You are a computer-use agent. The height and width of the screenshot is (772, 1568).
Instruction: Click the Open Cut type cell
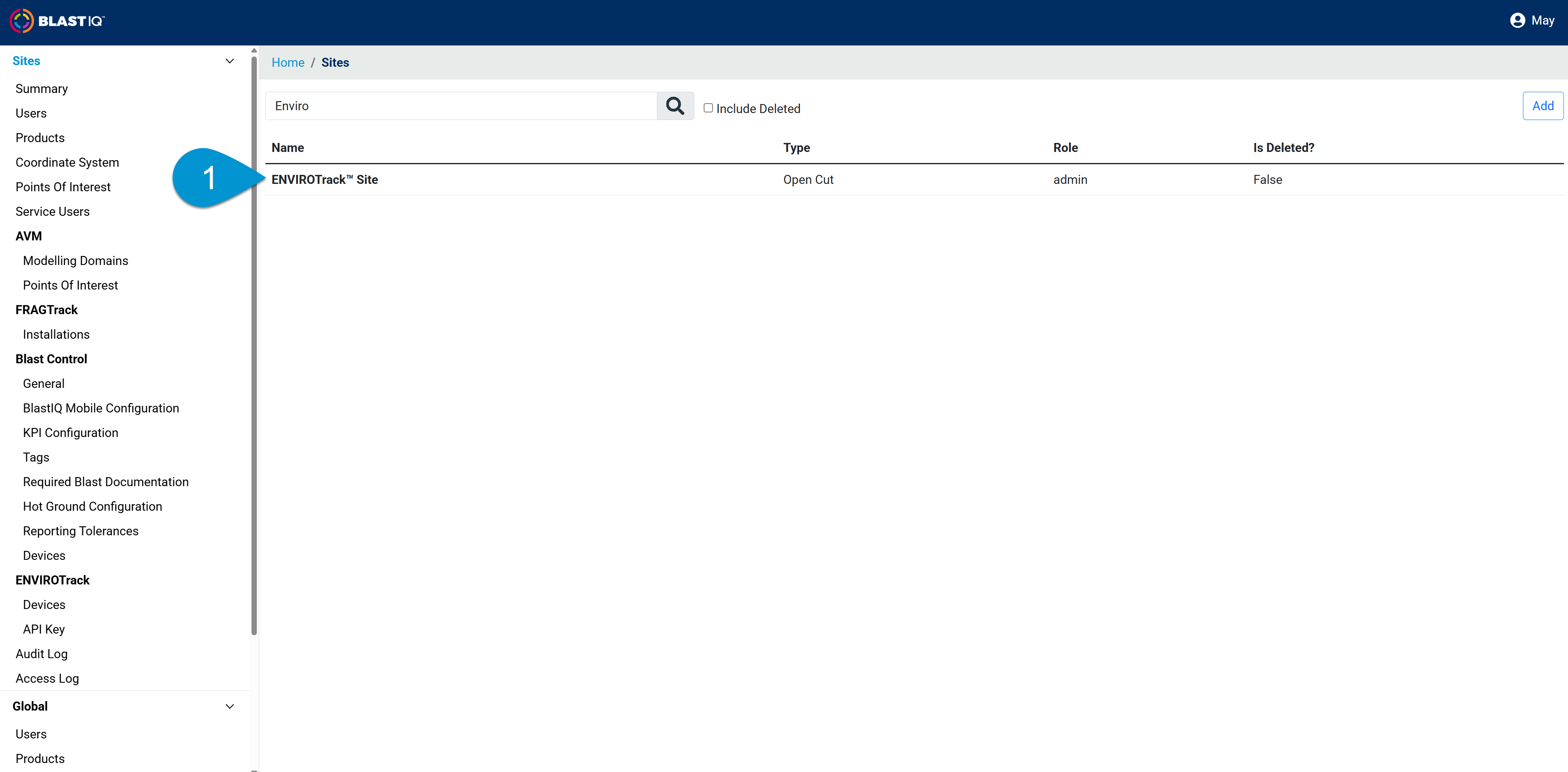click(808, 180)
